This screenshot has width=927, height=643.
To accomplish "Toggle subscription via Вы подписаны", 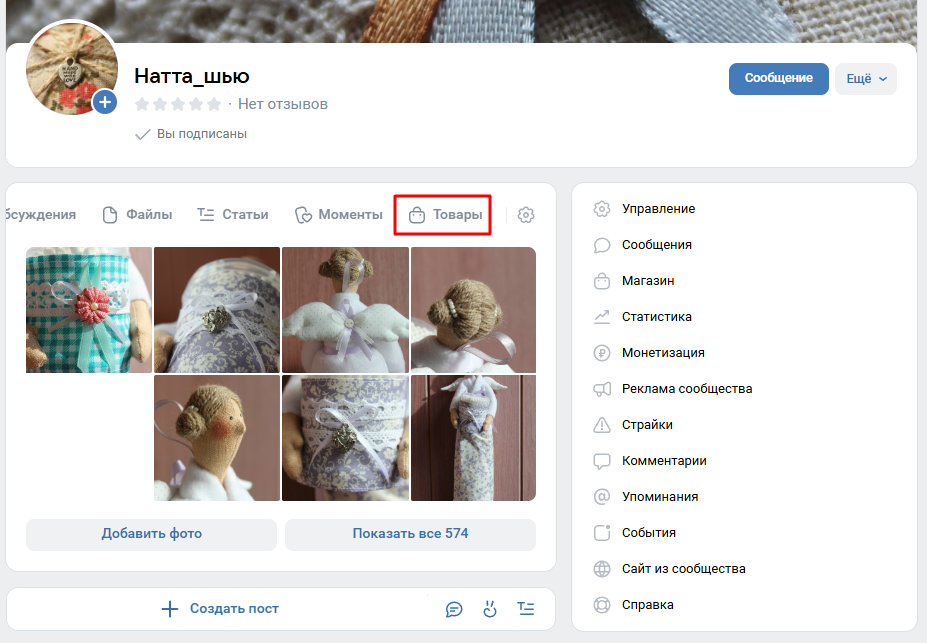I will [191, 134].
